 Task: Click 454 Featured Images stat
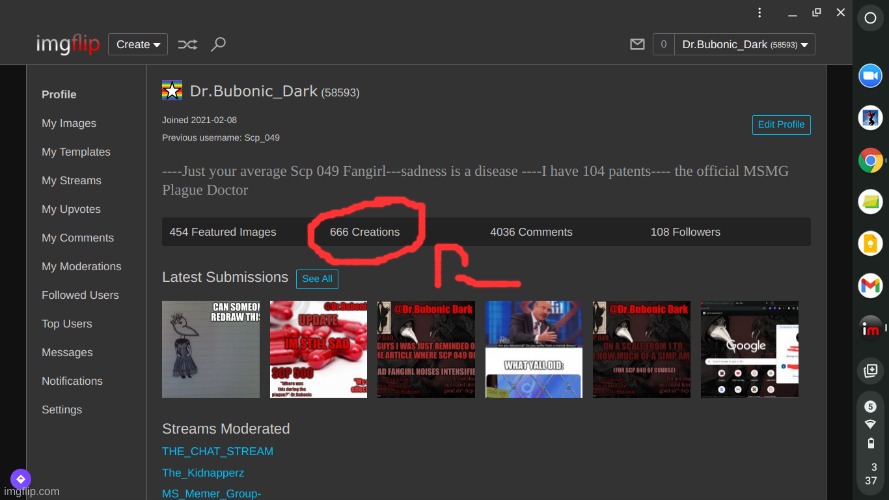[223, 232]
